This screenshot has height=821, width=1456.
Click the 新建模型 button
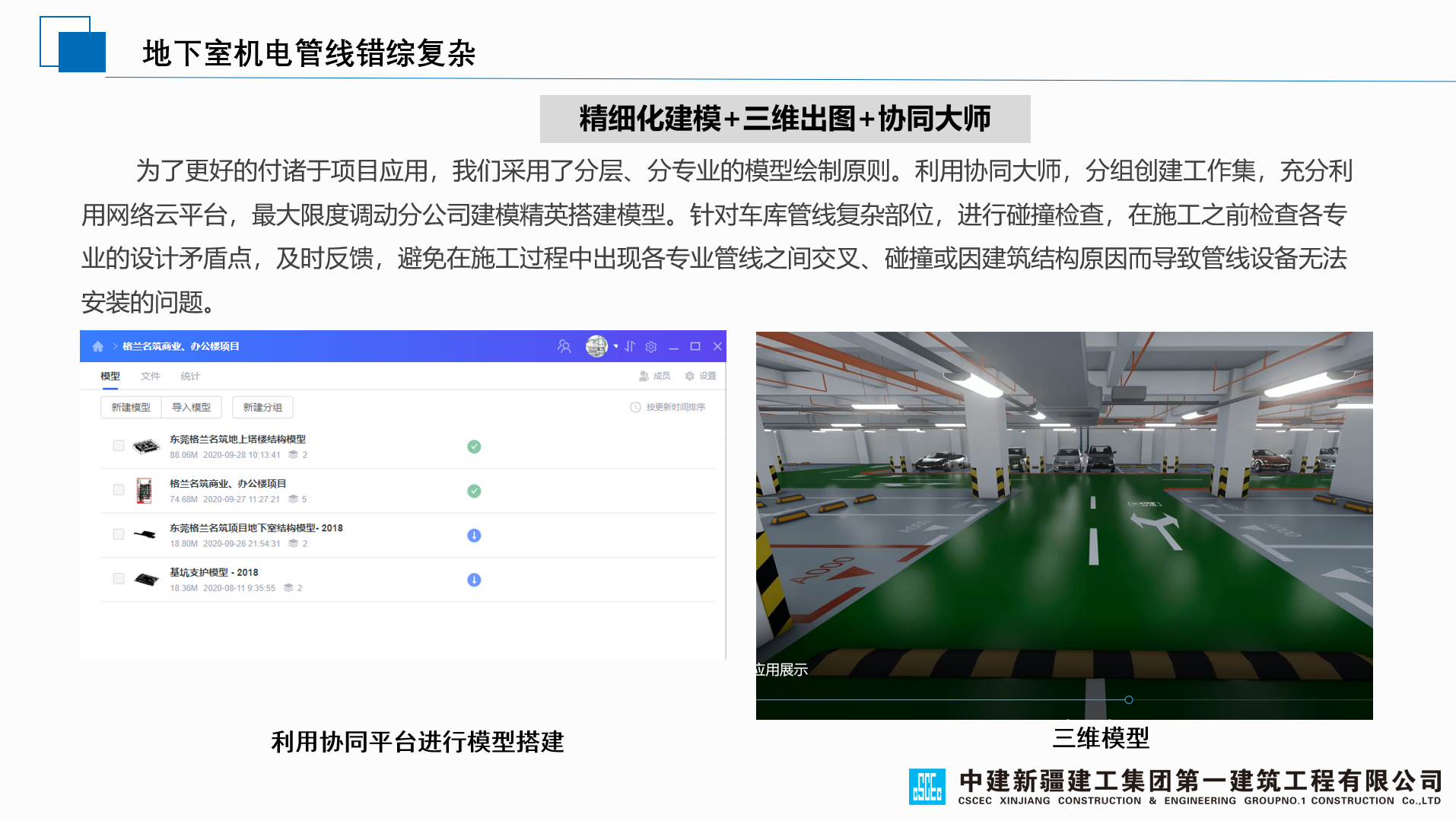(x=131, y=407)
